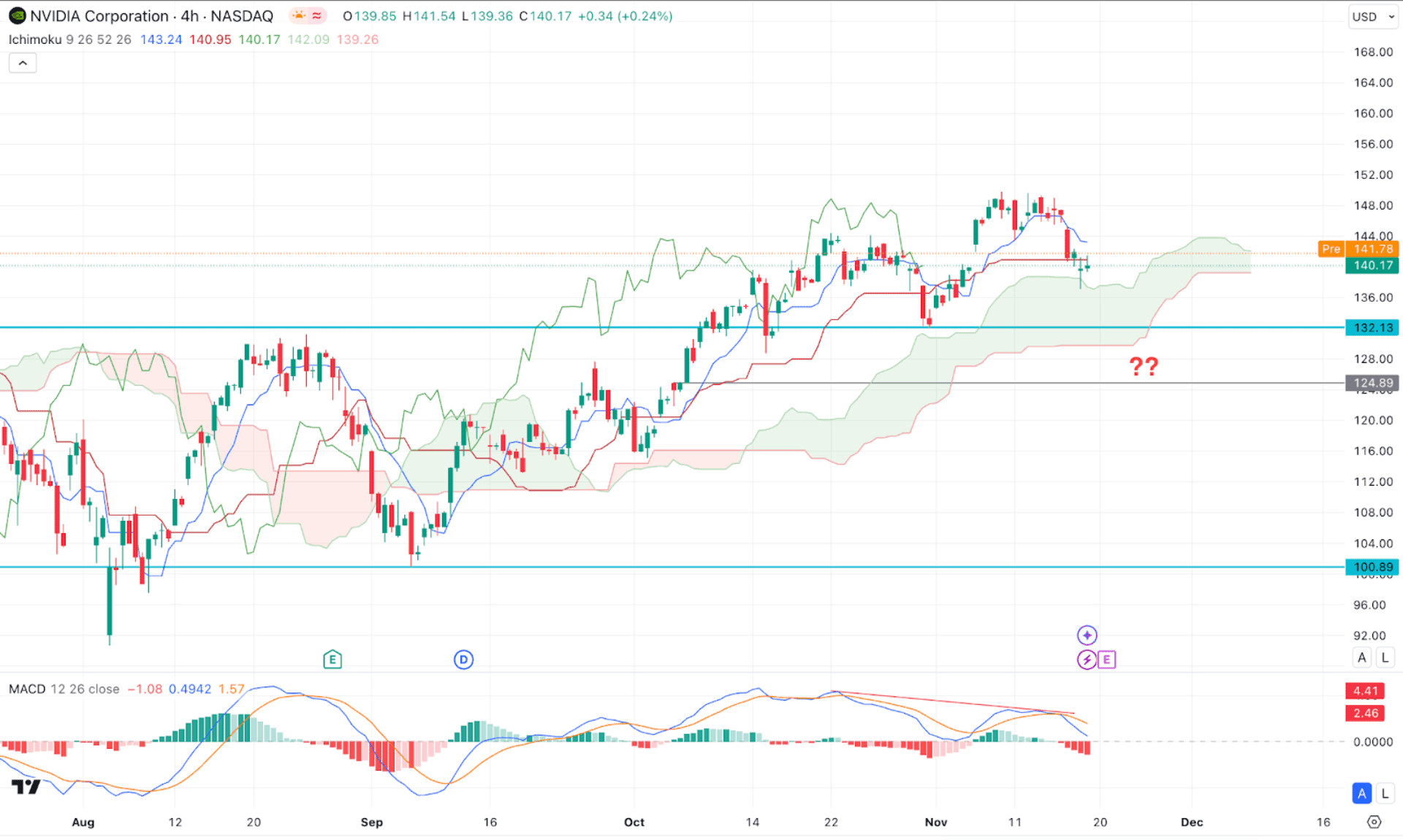Image resolution: width=1403 pixels, height=840 pixels.
Task: Click the Ichimoku 142.09 leading span value
Action: (x=308, y=39)
